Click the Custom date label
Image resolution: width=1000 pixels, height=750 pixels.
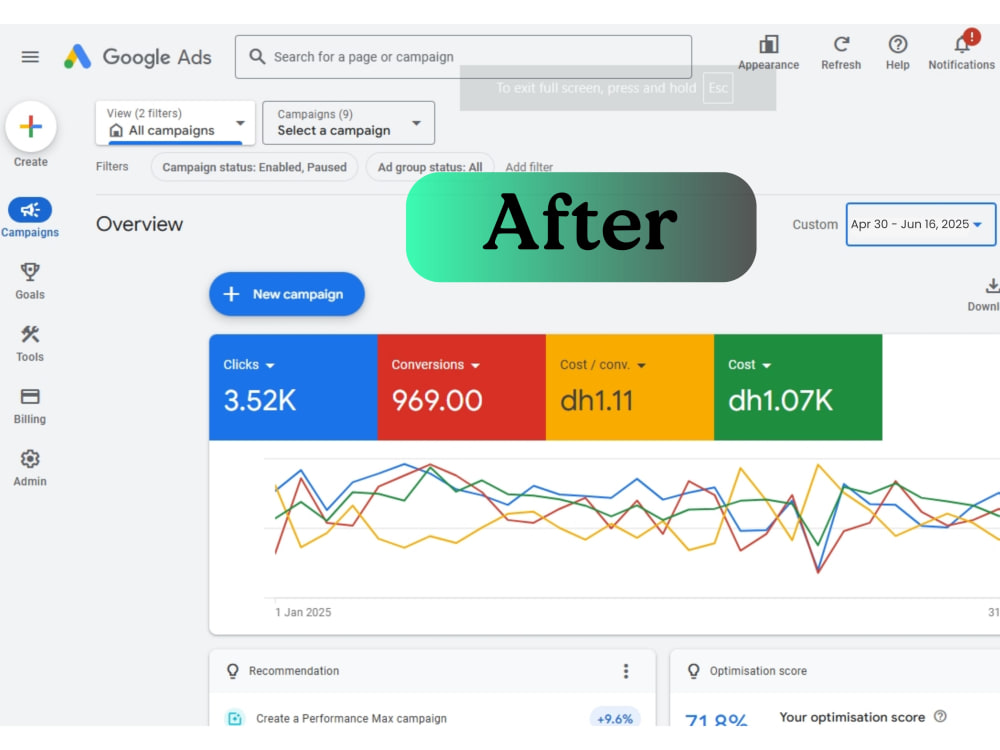[815, 224]
